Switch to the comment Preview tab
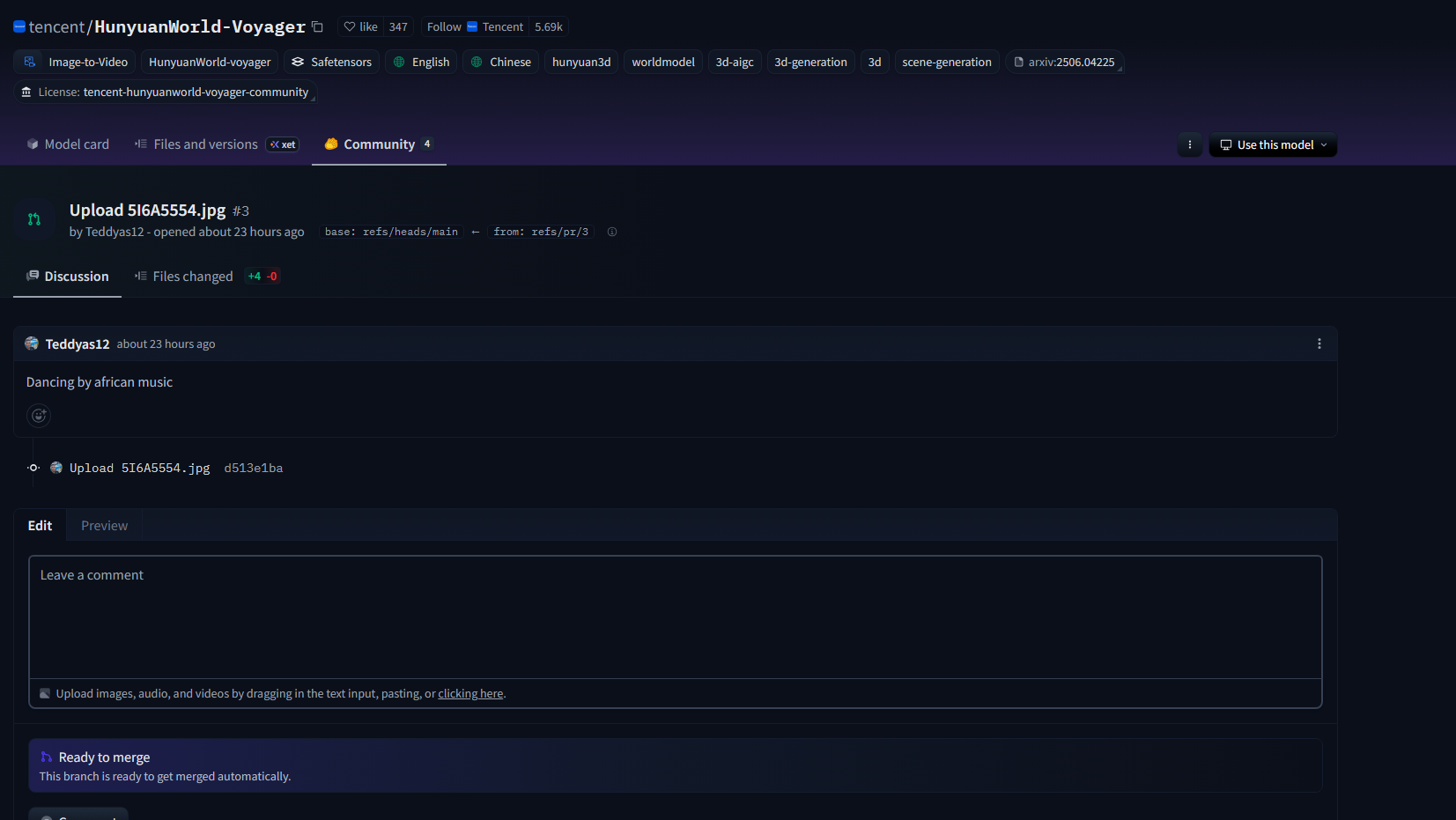The image size is (1456, 820). [105, 526]
